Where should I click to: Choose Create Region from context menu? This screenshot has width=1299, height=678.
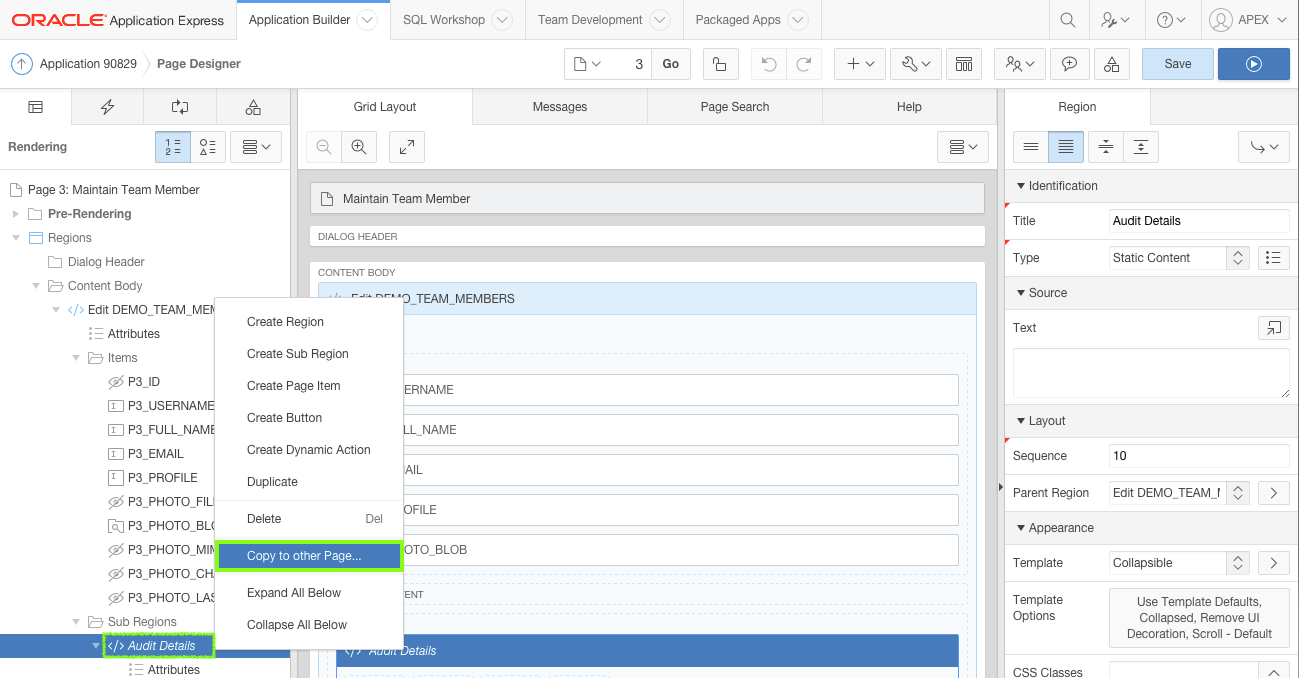click(308, 322)
